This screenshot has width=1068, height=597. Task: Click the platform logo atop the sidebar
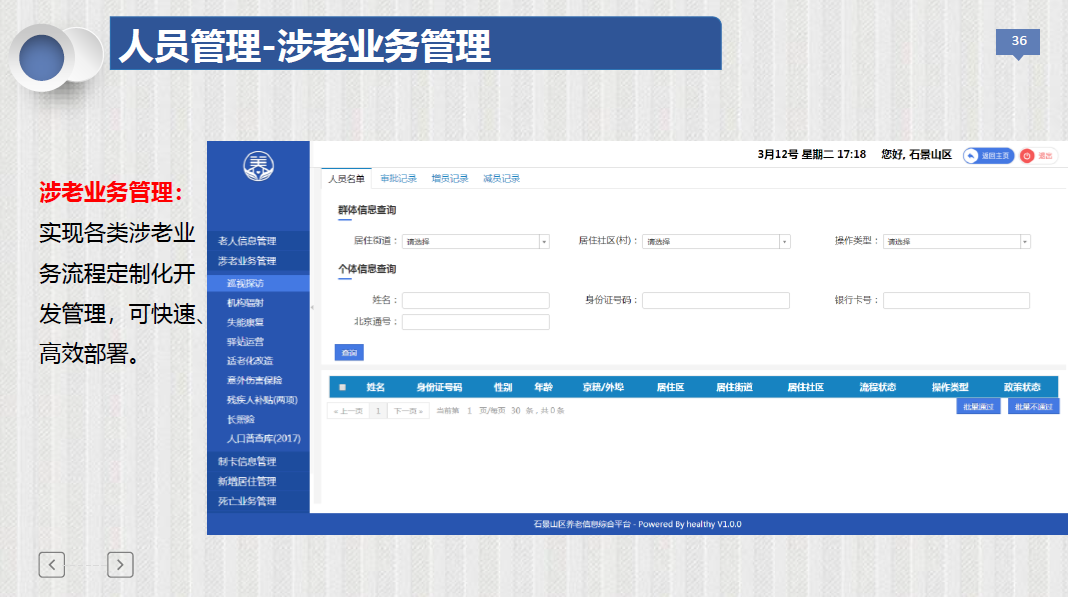259,166
